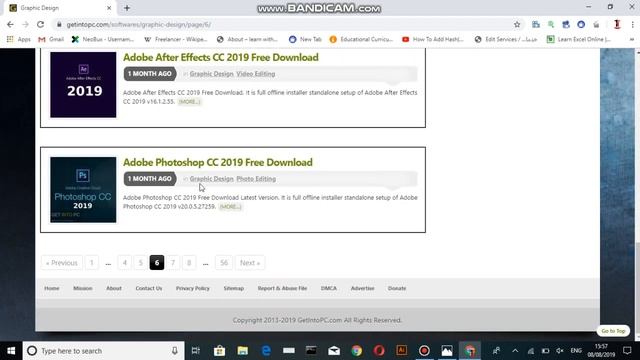Open Sitemap footer link
Image resolution: width=640 pixels, height=360 pixels.
pos(233,288)
